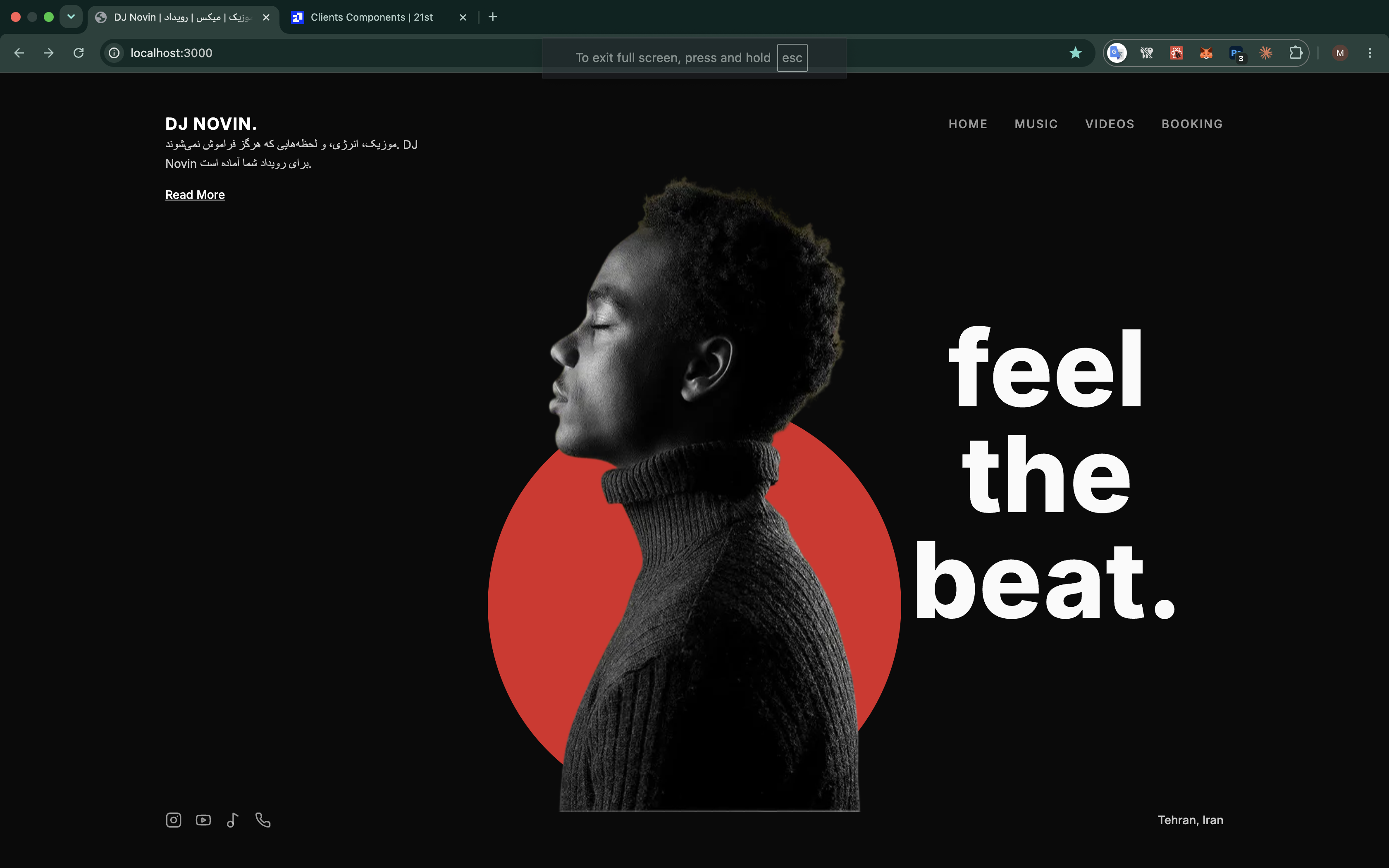Viewport: 1389px width, 868px height.
Task: Click the Tehran, Iran location text
Action: [x=1191, y=820]
